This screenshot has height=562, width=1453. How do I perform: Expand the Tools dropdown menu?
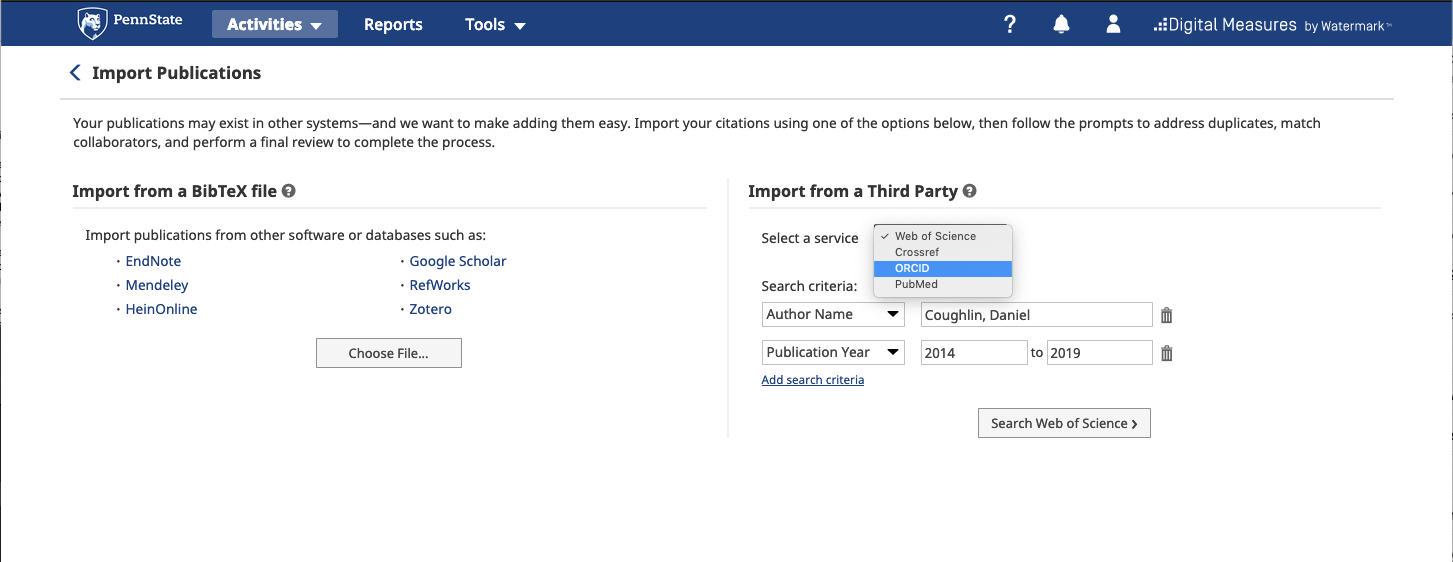[x=495, y=25]
